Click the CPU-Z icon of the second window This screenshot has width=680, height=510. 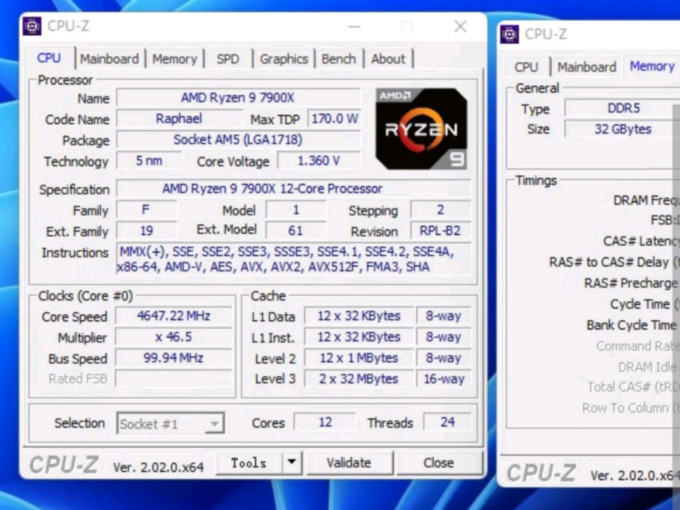click(x=509, y=34)
